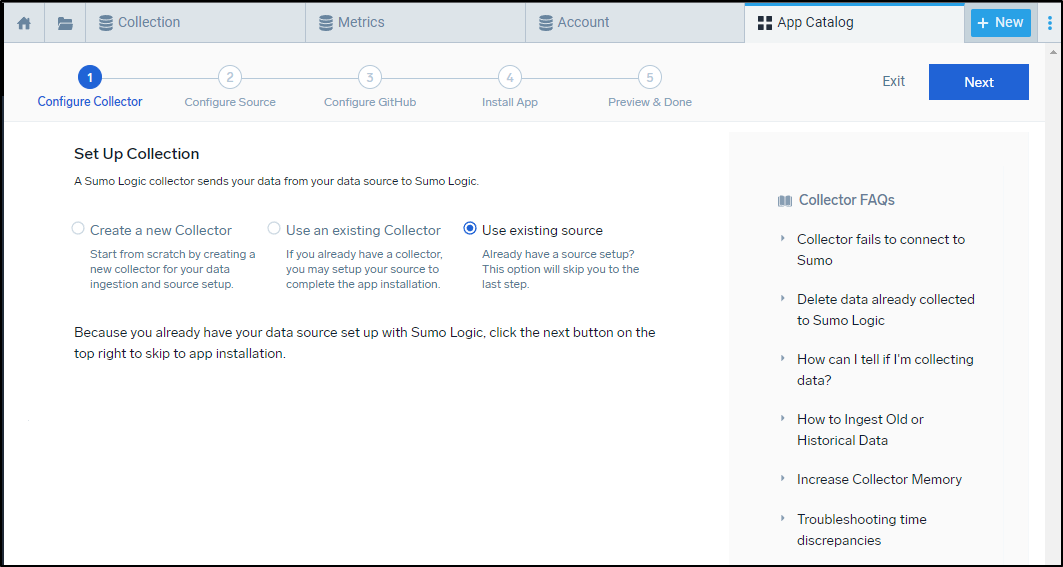1063x567 pixels.
Task: Click the step 3 circle in wizard
Action: tap(369, 77)
